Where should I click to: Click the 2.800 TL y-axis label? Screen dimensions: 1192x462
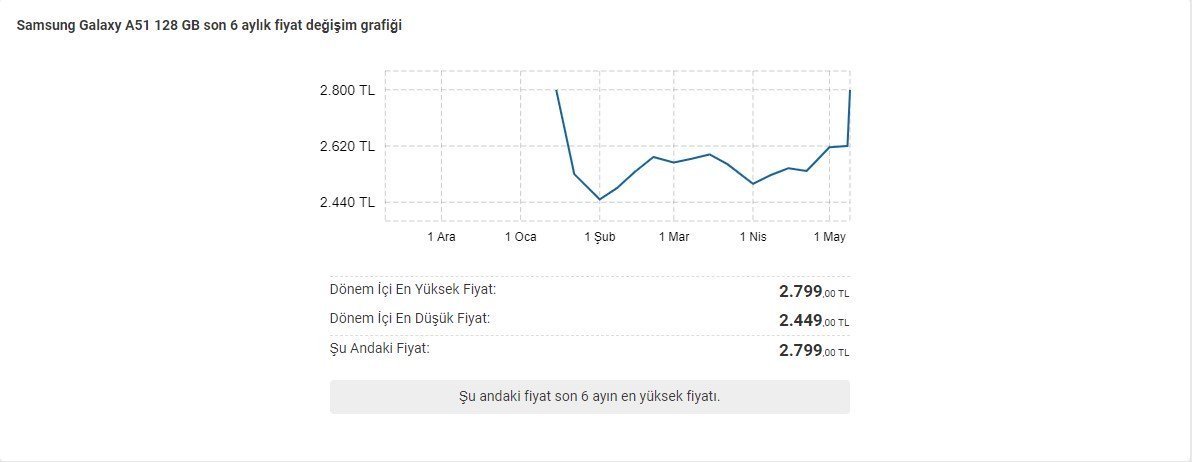(x=347, y=90)
